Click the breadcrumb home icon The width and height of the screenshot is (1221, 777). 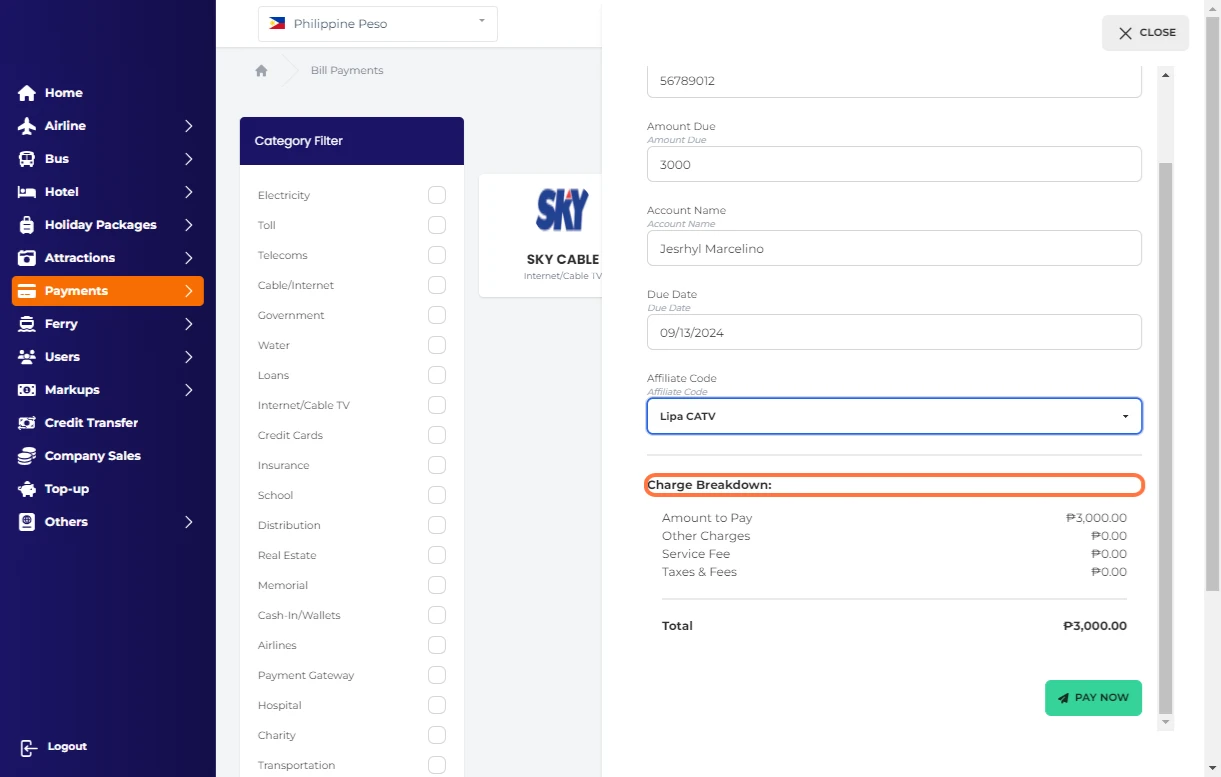pyautogui.click(x=261, y=71)
